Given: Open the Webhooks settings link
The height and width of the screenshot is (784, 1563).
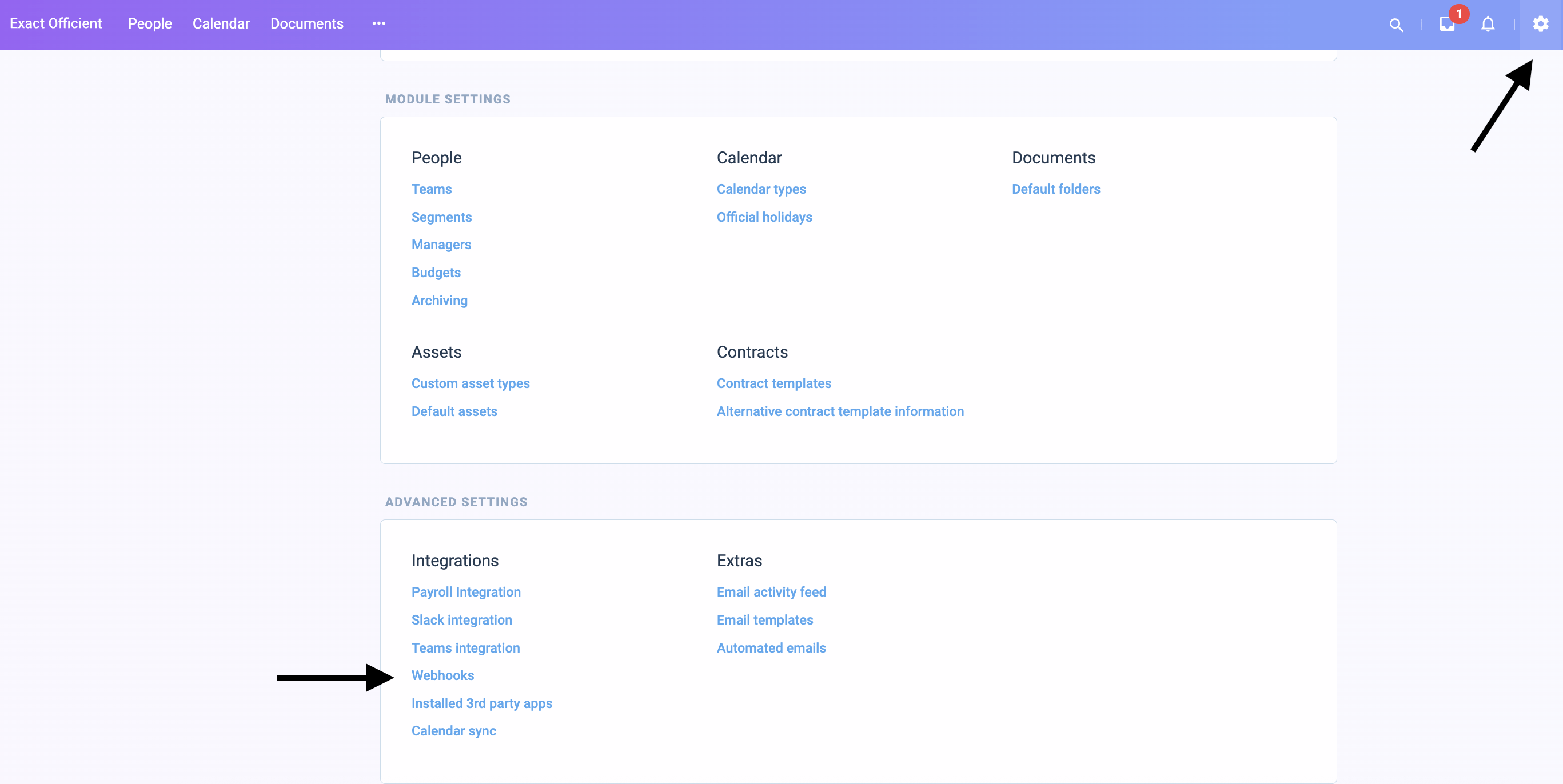Looking at the screenshot, I should [442, 675].
